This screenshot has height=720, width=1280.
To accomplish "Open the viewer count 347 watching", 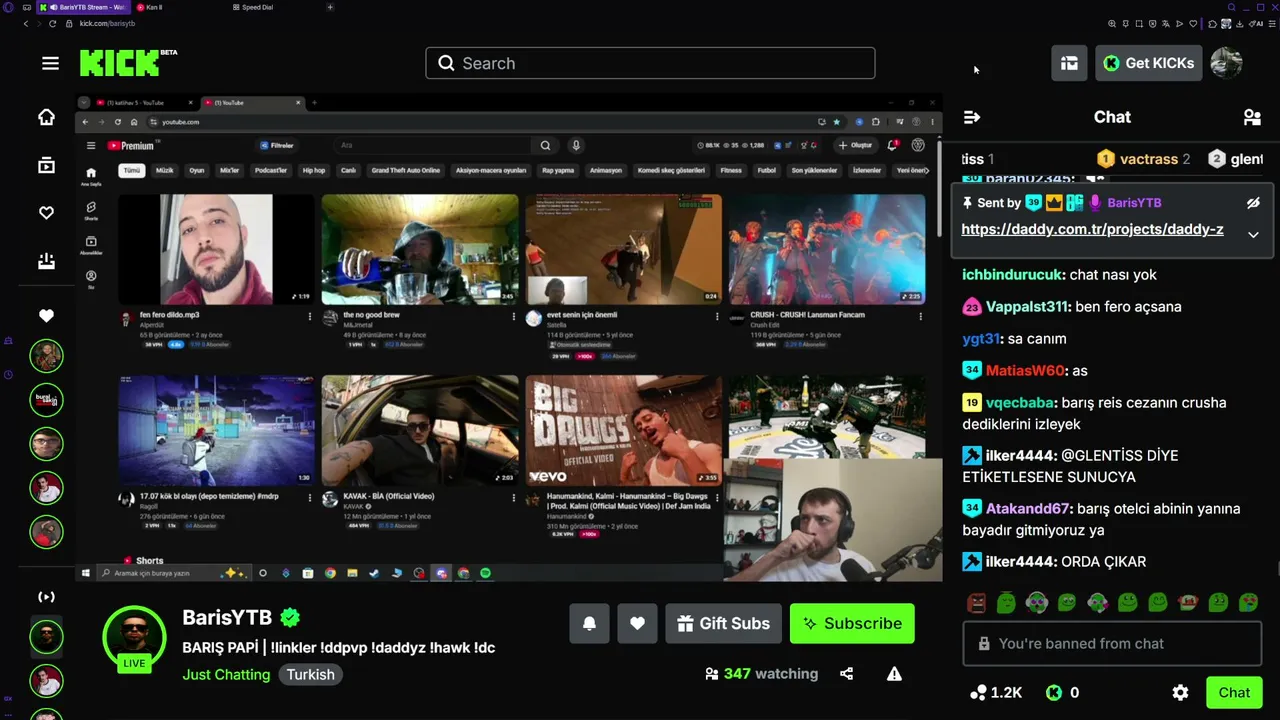I will point(761,674).
